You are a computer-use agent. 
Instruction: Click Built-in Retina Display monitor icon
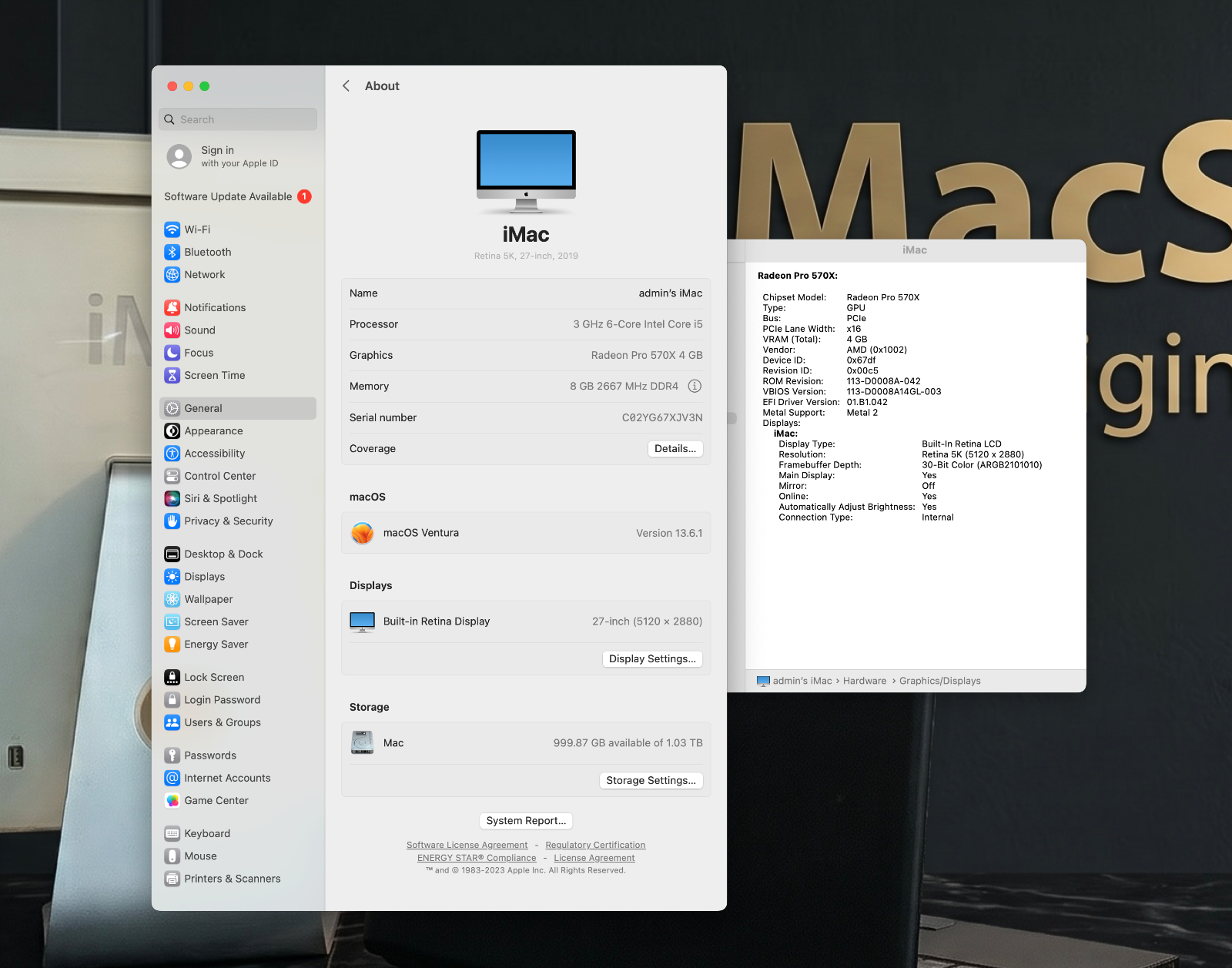pos(363,621)
